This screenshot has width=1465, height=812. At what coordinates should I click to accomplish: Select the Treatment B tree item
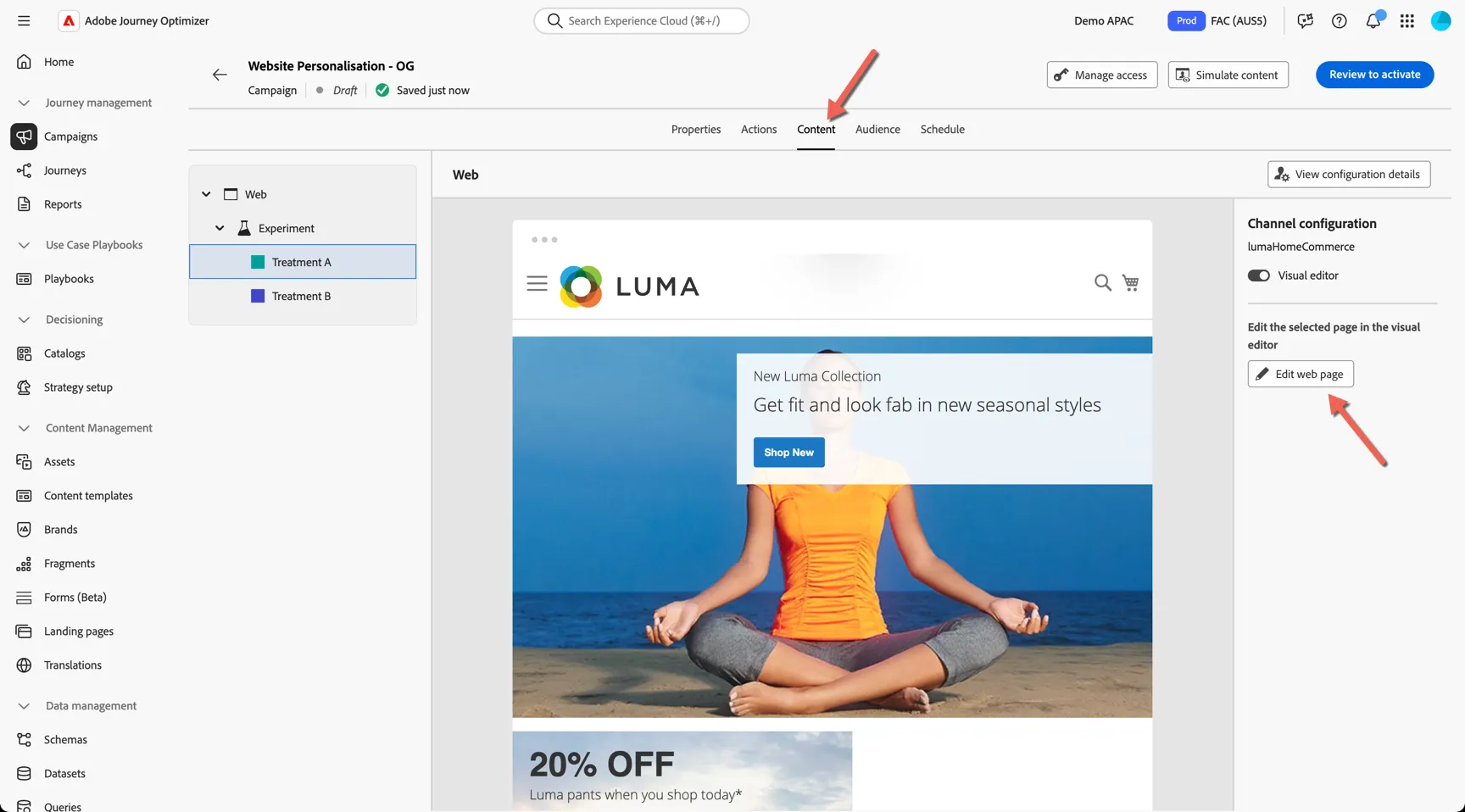(x=303, y=296)
